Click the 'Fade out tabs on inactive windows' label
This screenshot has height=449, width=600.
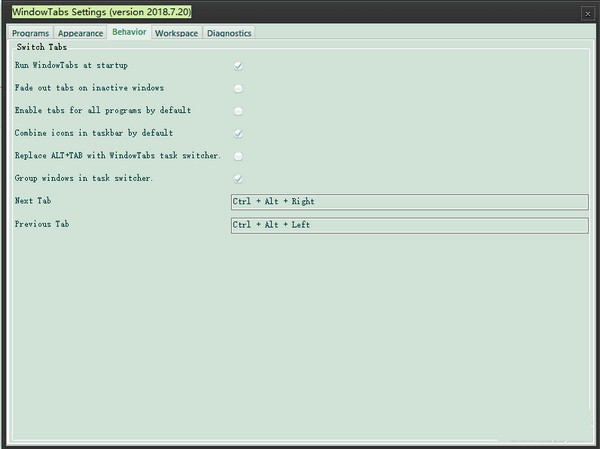click(x=89, y=88)
